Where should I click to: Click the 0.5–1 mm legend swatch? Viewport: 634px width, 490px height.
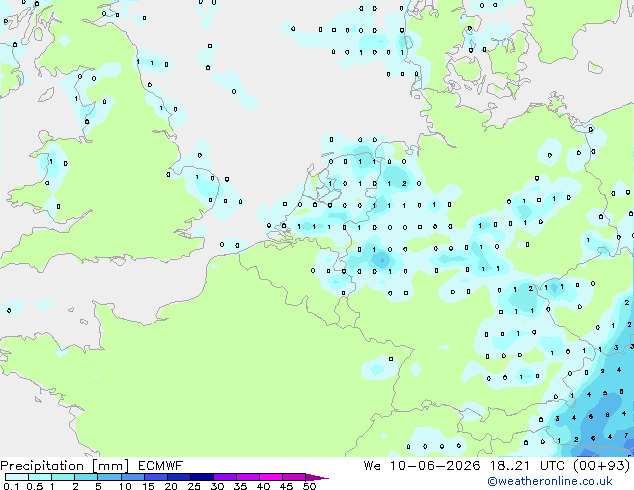coord(40,477)
